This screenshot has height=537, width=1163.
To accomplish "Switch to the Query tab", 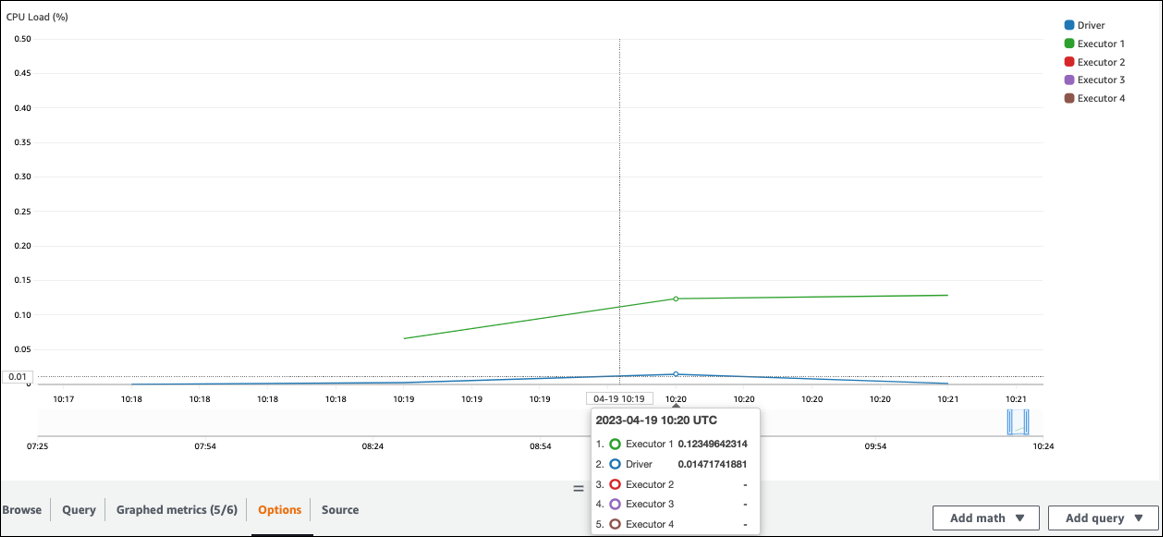I will [x=79, y=510].
